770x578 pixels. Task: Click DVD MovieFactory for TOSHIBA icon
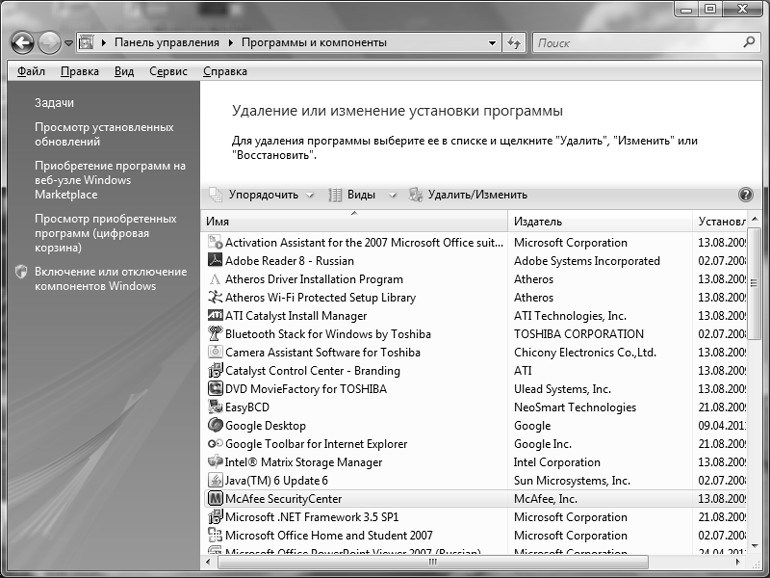click(215, 388)
